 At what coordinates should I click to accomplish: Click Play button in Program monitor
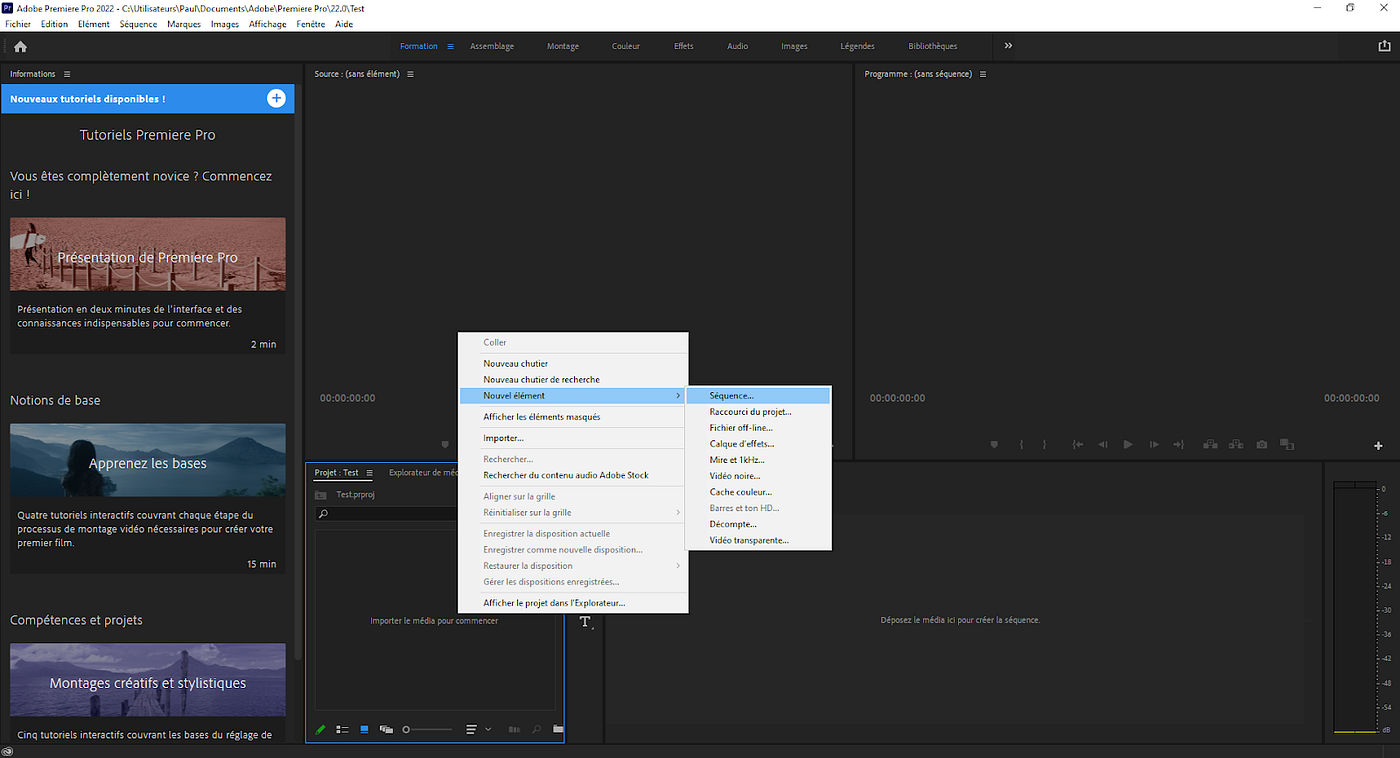(1128, 445)
